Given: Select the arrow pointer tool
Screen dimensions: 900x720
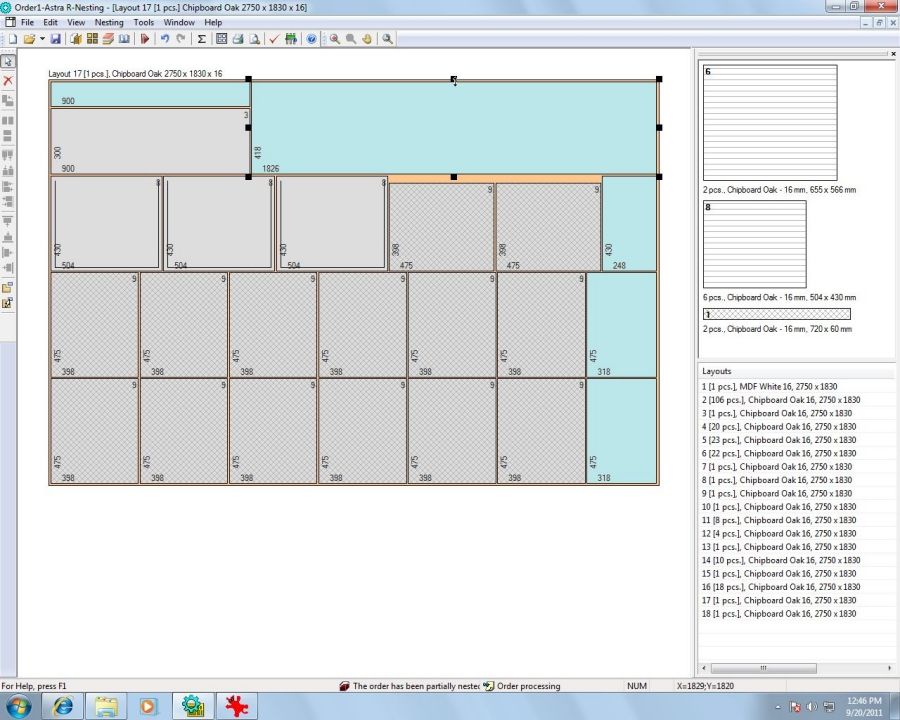Looking at the screenshot, I should coord(8,62).
